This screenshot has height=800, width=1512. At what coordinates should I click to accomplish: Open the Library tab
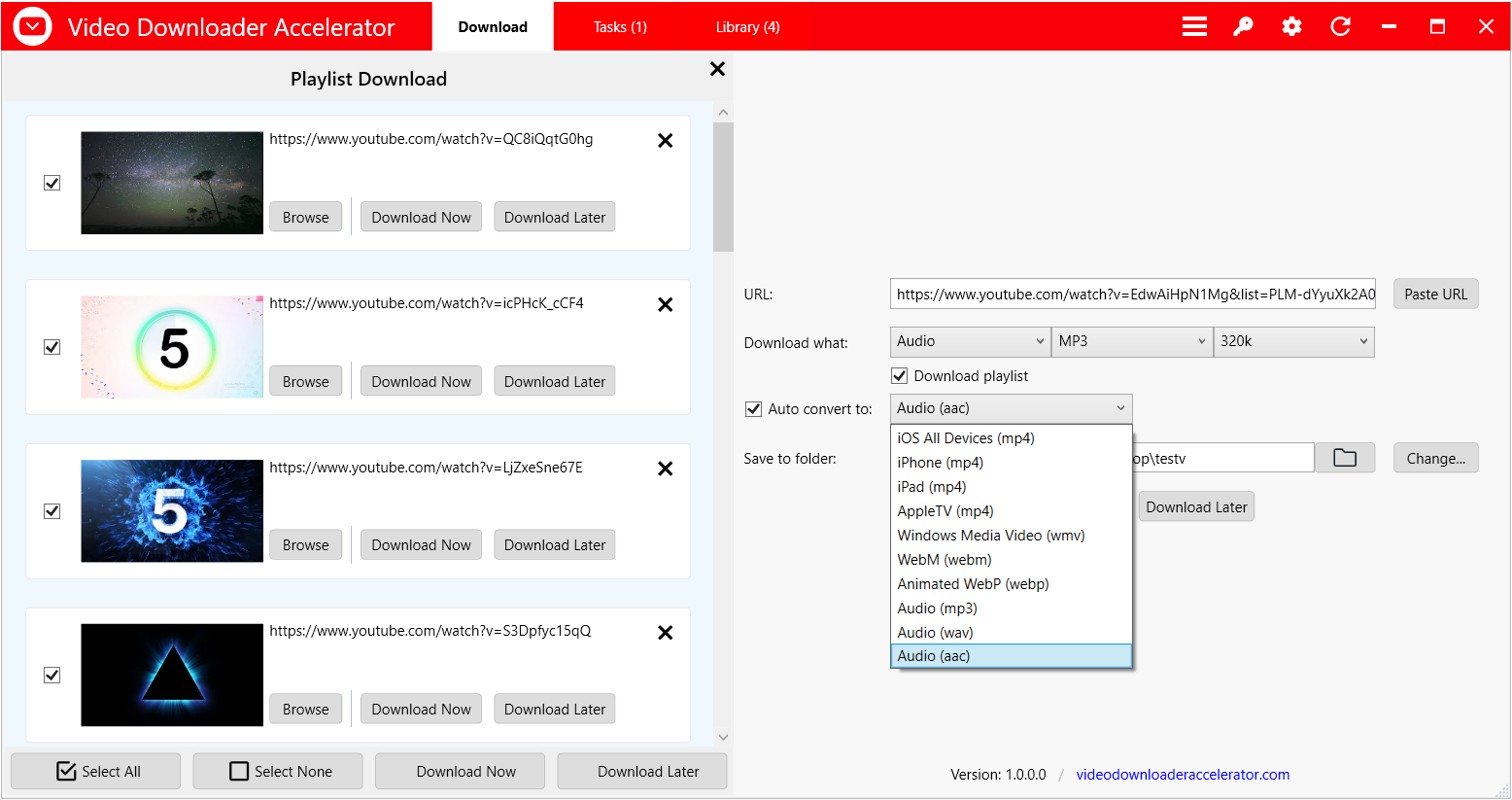point(747,26)
